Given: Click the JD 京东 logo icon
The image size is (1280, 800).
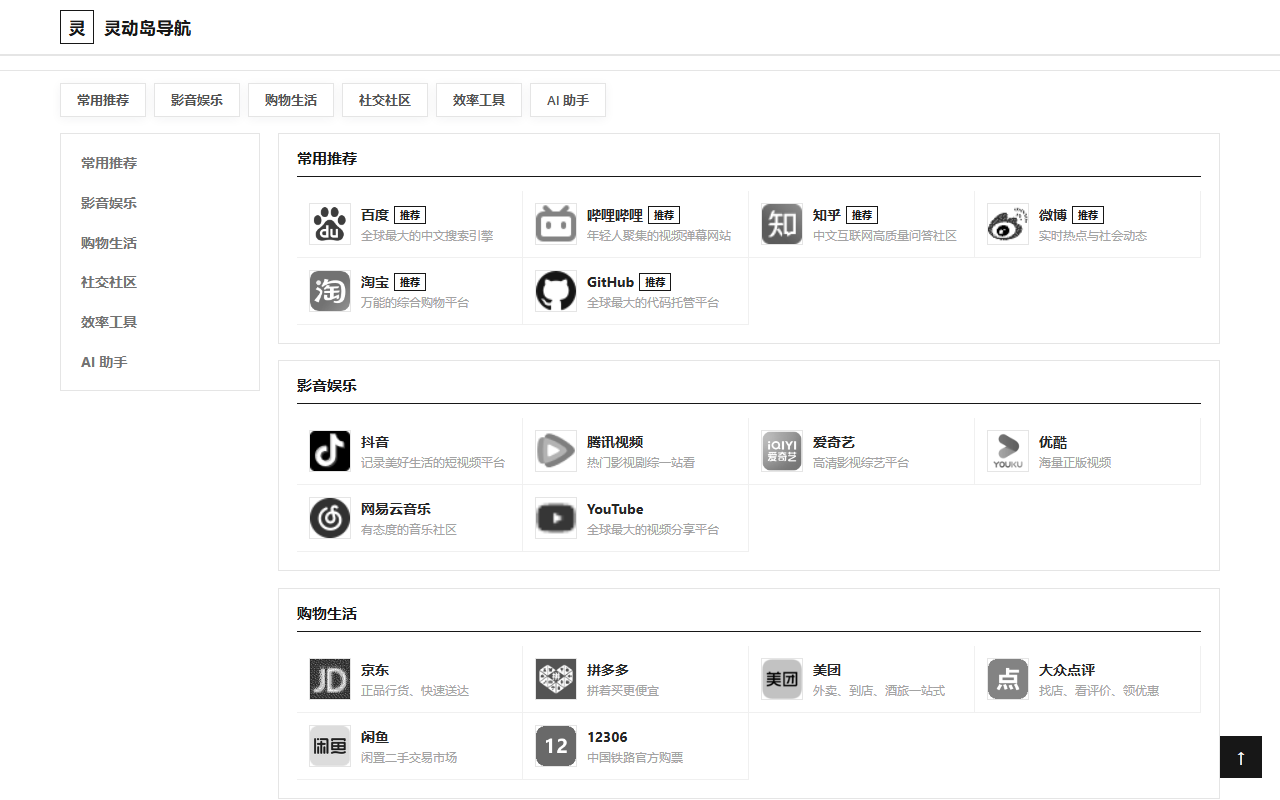Looking at the screenshot, I should click(x=330, y=679).
